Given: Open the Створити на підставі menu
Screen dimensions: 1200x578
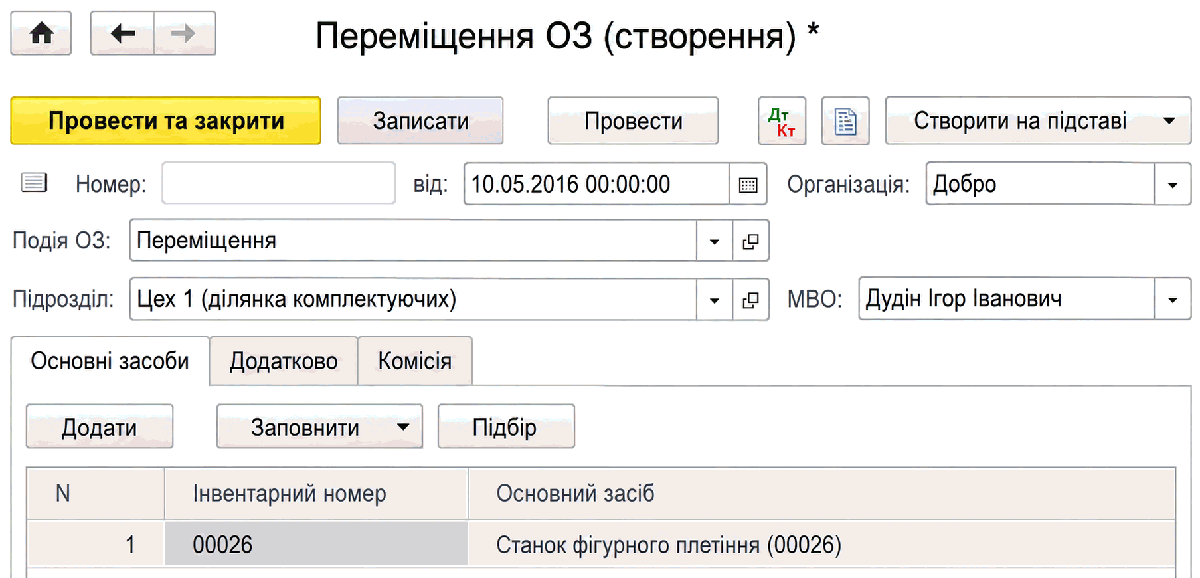Looking at the screenshot, I should coord(1038,121).
